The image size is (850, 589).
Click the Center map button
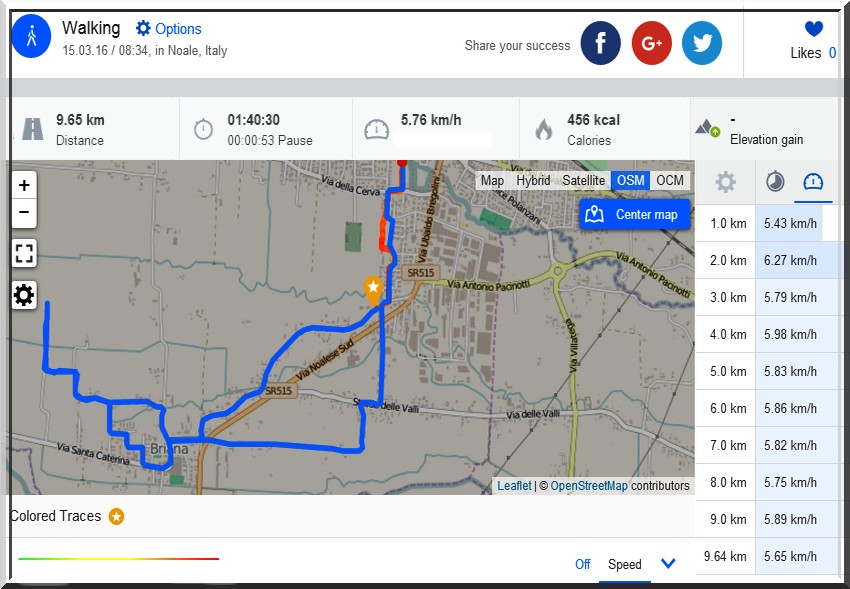tap(635, 214)
